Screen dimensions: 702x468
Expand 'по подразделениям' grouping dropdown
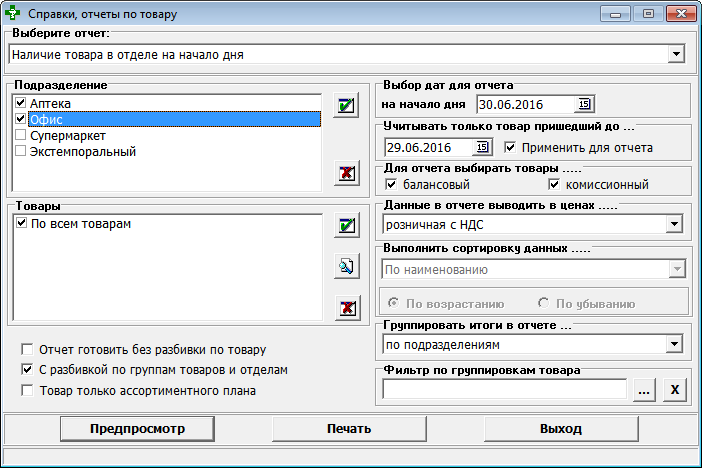[x=676, y=345]
